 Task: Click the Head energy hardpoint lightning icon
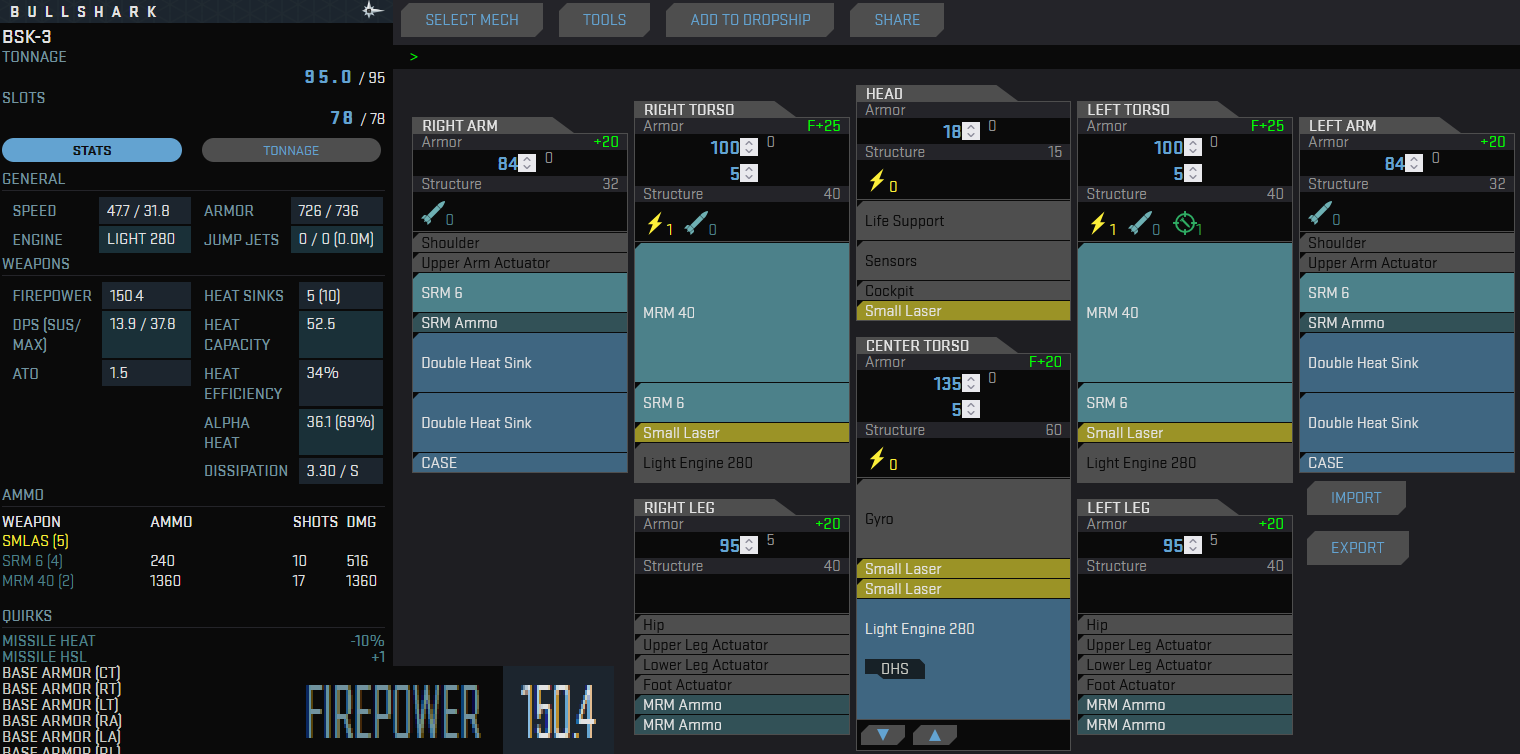click(876, 181)
